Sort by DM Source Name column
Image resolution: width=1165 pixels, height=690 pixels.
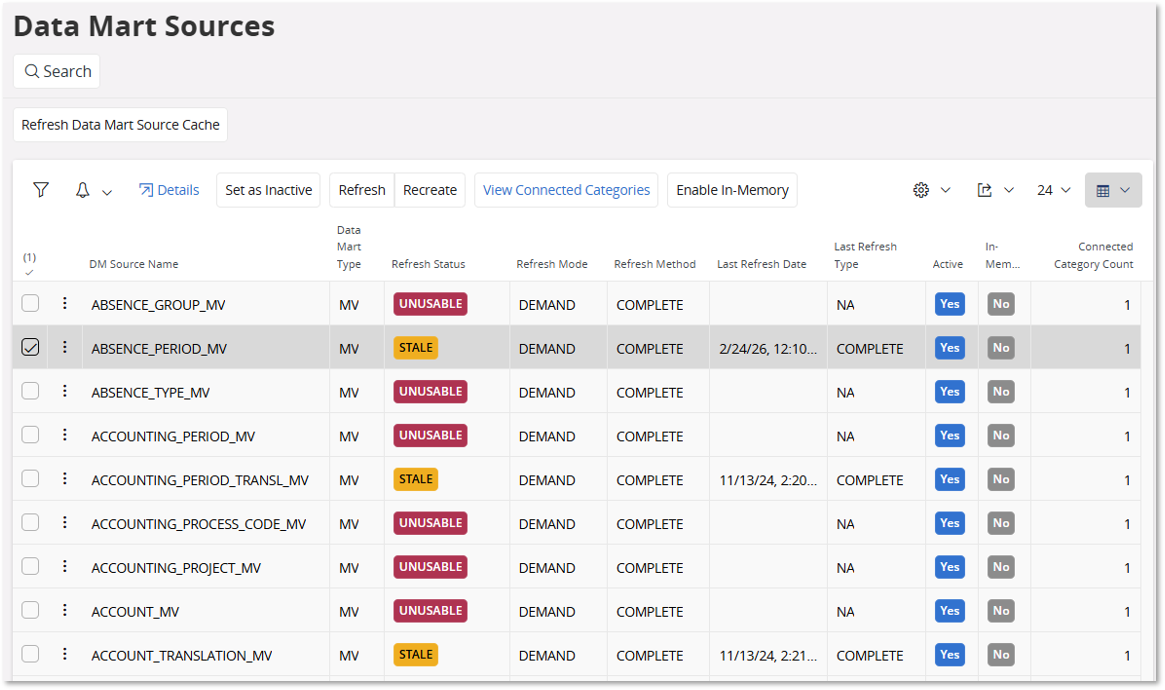134,264
